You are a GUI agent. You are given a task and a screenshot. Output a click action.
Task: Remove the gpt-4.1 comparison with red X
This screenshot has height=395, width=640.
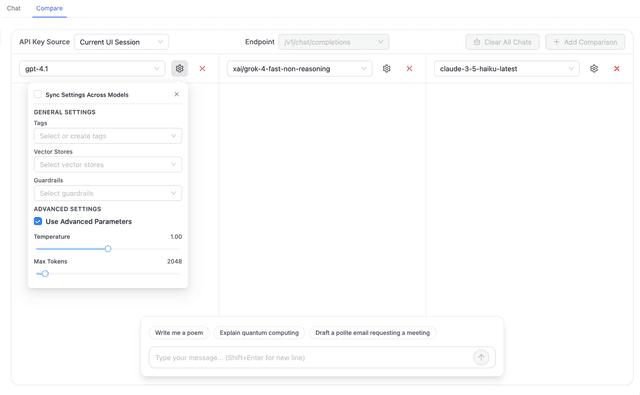coord(202,69)
